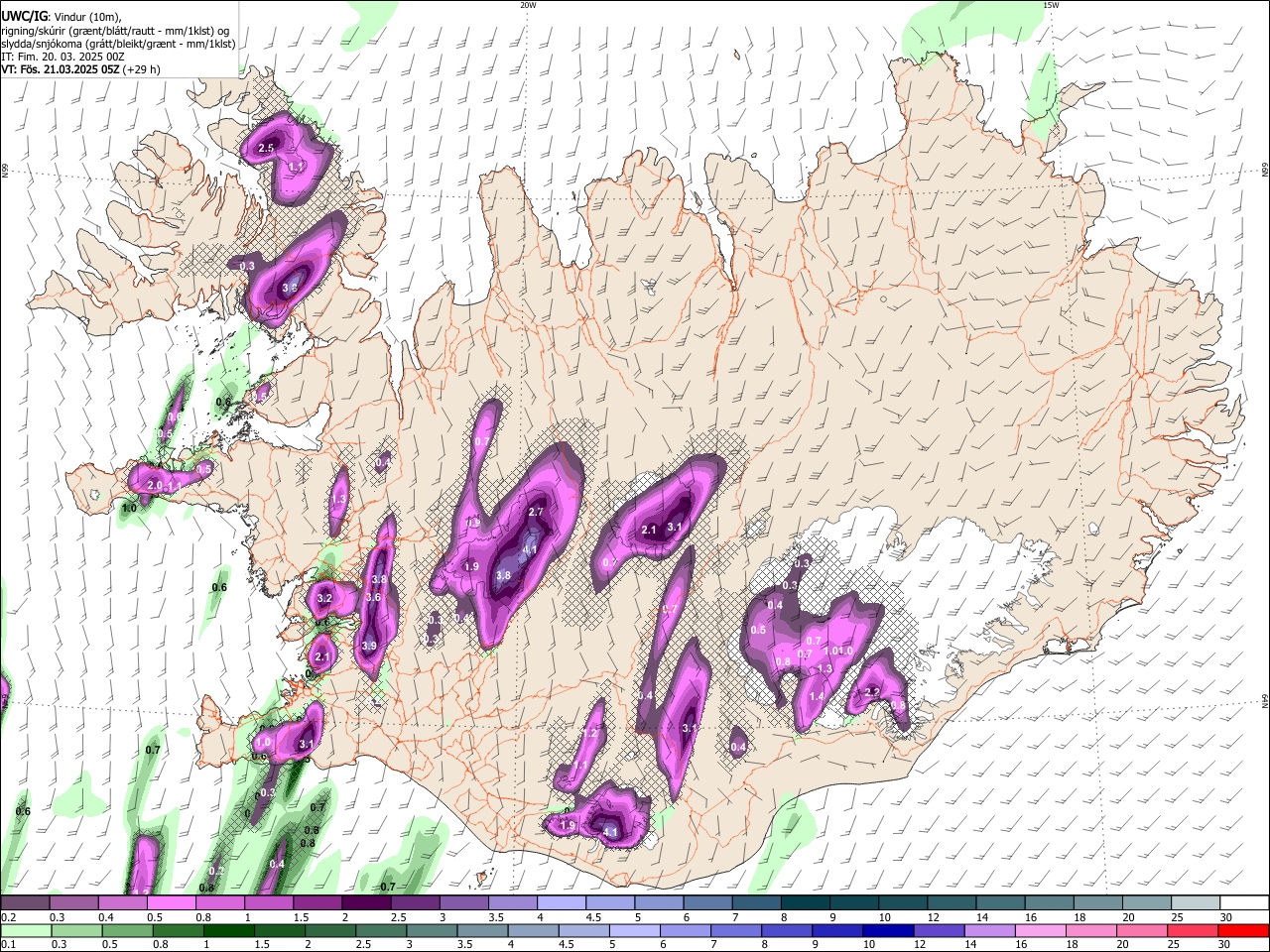
Task: Select the 3.2 precipitation value
Action: pyautogui.click(x=323, y=599)
